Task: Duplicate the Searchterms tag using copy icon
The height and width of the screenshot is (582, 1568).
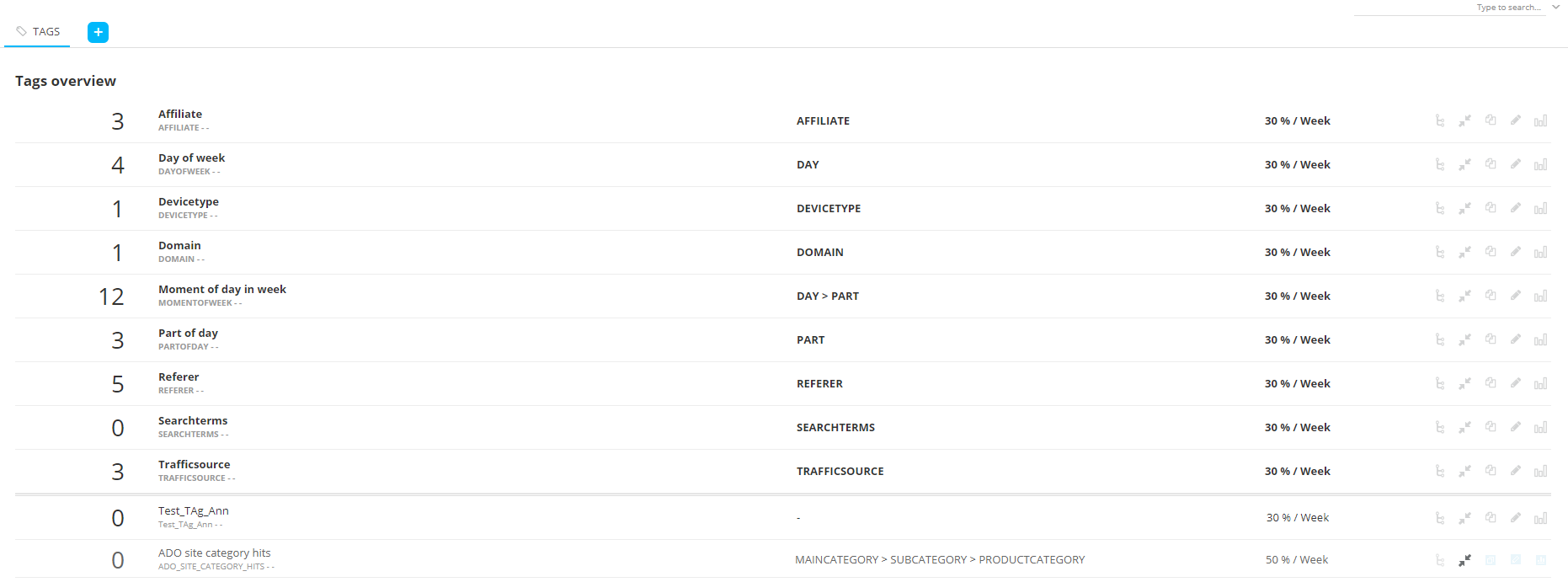Action: [1490, 427]
